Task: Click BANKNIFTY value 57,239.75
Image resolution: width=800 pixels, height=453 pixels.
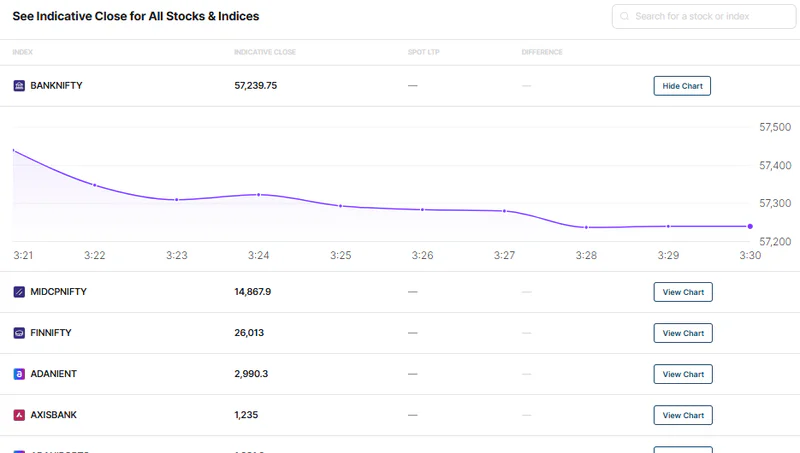Action: point(256,86)
